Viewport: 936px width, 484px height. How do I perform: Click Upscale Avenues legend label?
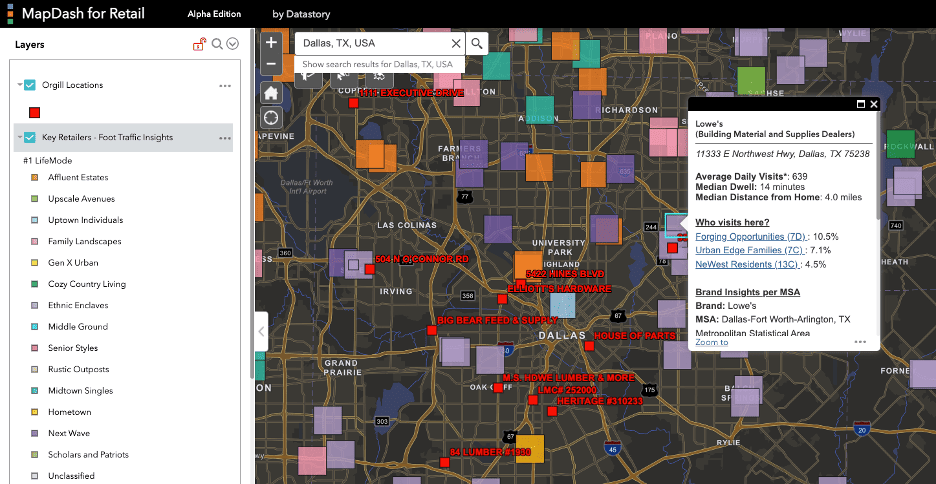[x=81, y=199]
